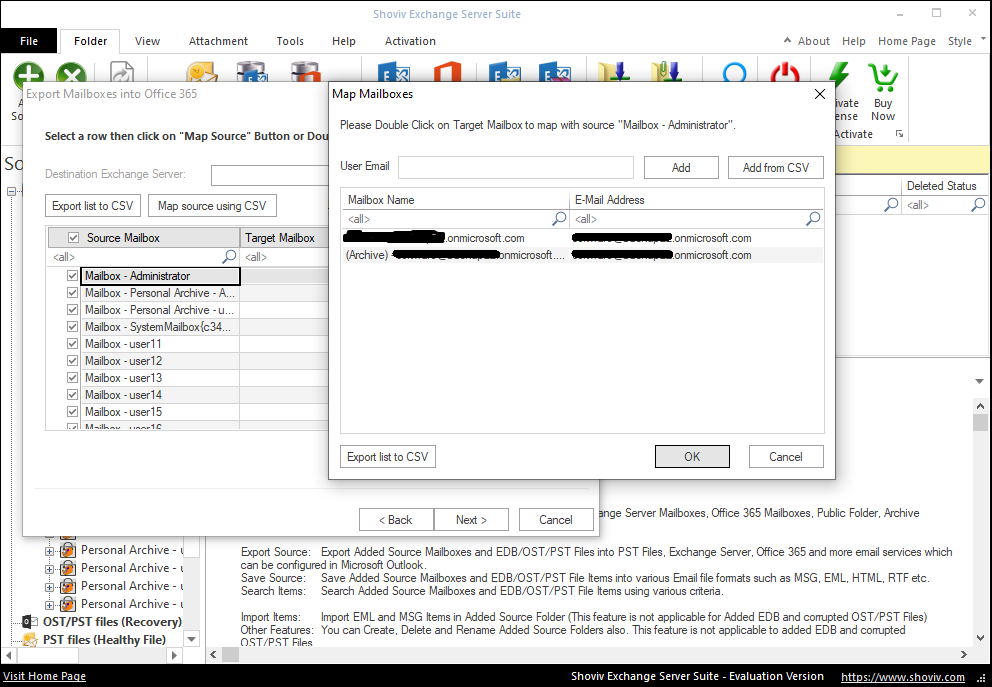Screen dimensions: 992x687
Task: Click Cancel in the Map Mailboxes dialog
Action: click(x=786, y=457)
